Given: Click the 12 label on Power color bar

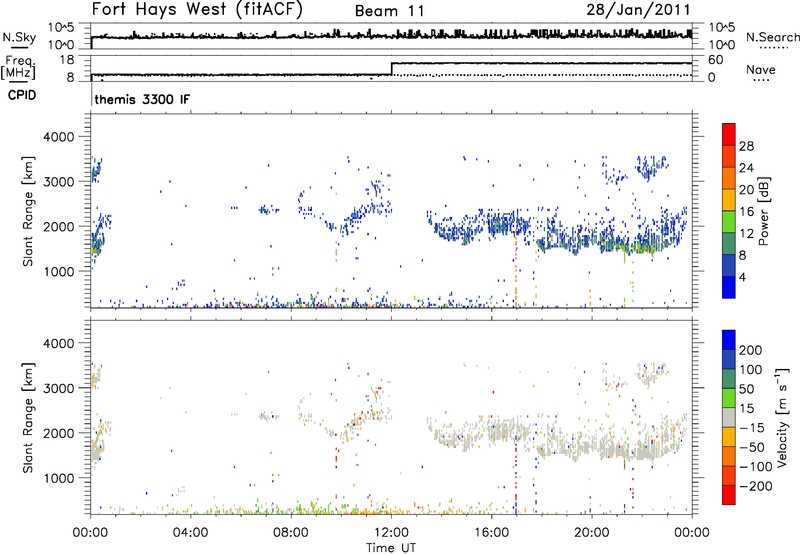Looking at the screenshot, I should click(746, 233).
